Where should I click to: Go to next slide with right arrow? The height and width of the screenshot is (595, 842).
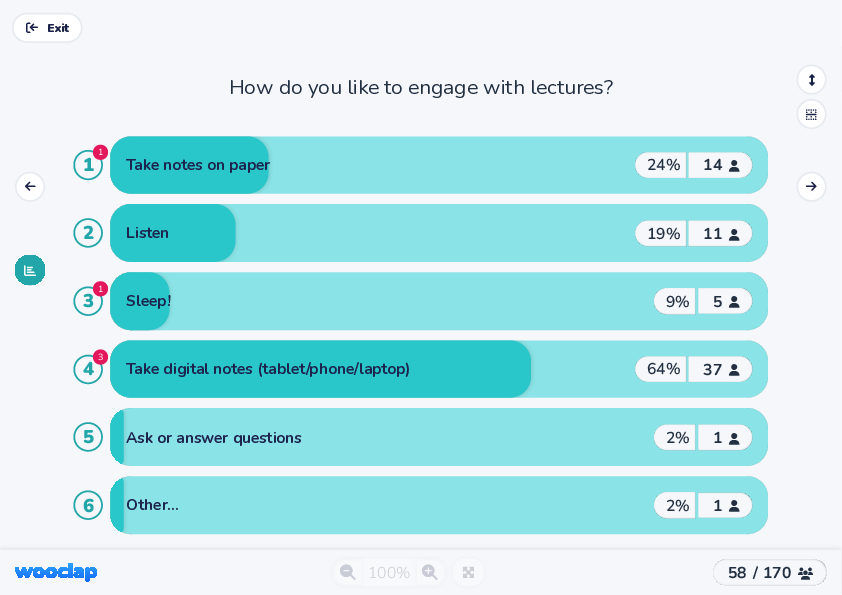(811, 186)
